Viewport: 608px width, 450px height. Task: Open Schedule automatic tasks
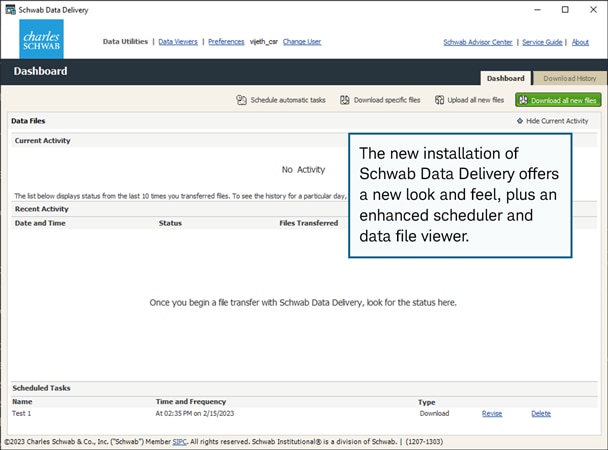coord(281,100)
